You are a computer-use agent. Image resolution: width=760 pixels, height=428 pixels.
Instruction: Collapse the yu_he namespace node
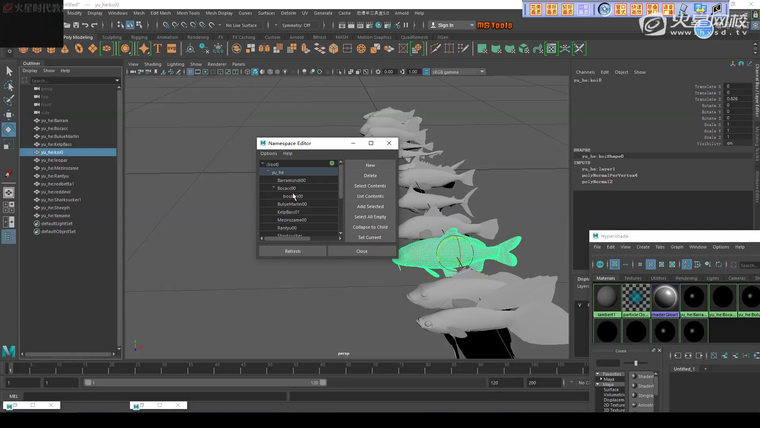268,172
